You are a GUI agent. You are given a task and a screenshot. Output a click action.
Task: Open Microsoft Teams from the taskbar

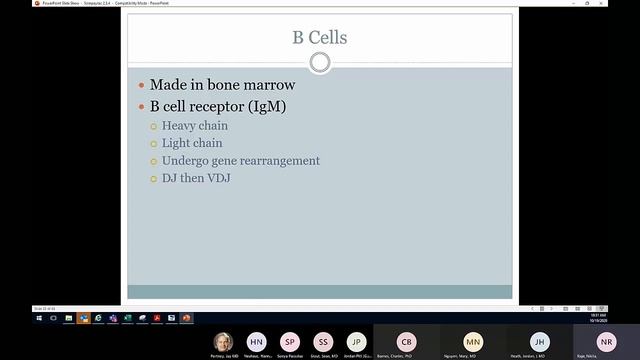coord(113,318)
